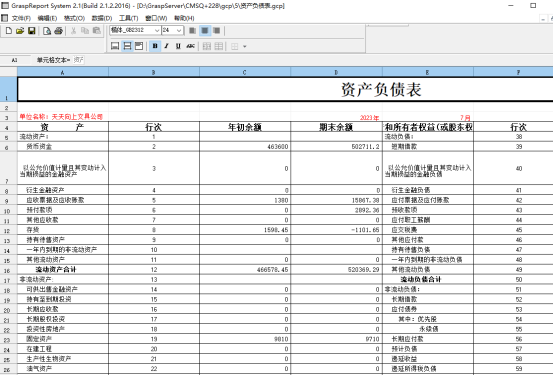Open the 工具(T) menu
This screenshot has height=375, width=554.
click(x=129, y=18)
